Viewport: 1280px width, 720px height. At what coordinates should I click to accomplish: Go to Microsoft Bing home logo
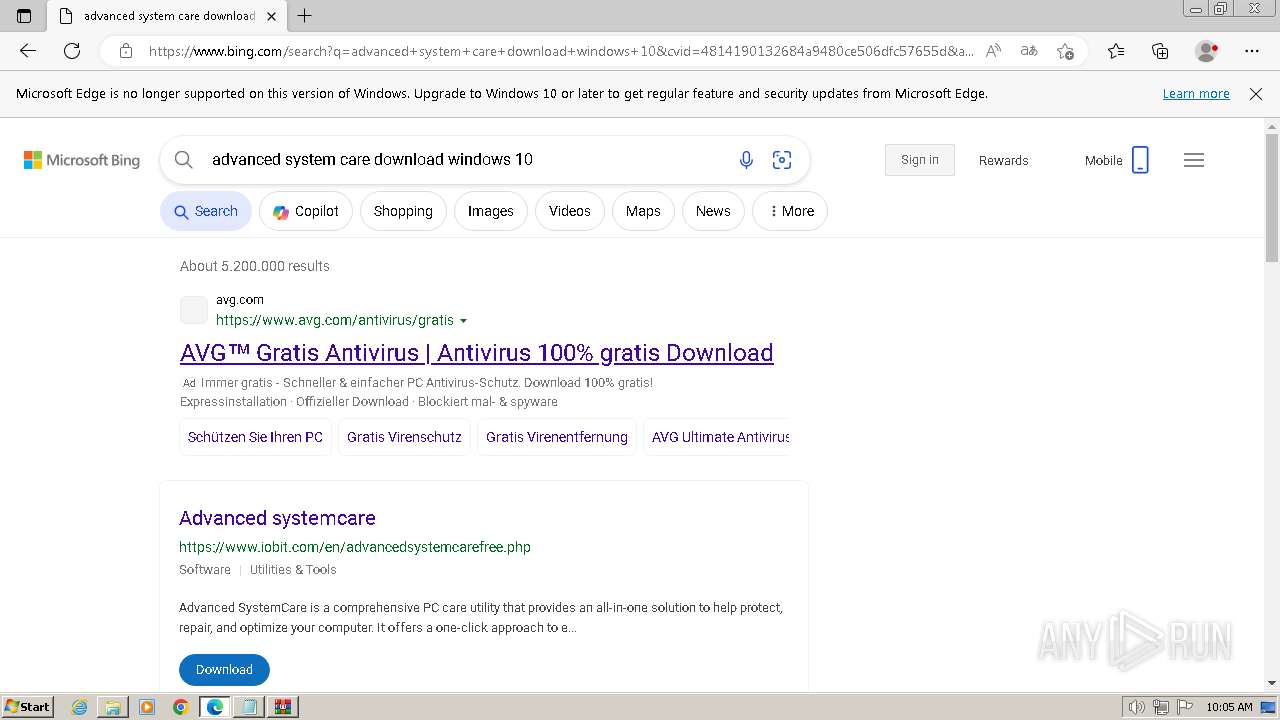pyautogui.click(x=82, y=160)
